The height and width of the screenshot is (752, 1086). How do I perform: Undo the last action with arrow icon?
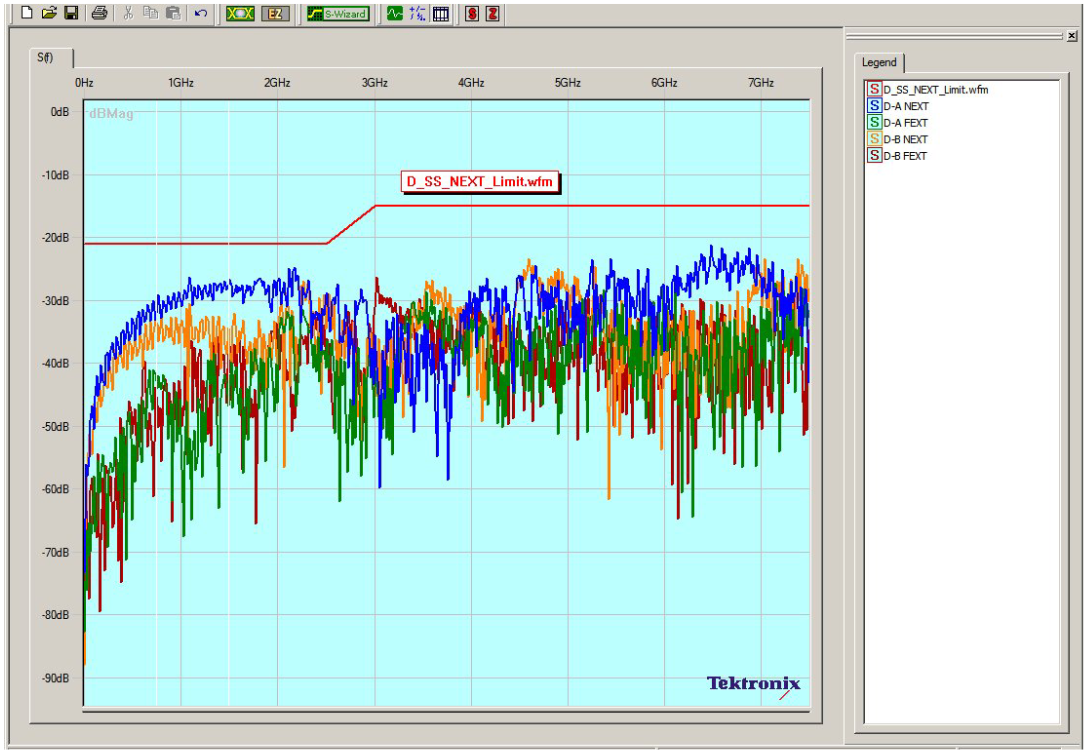tap(201, 13)
